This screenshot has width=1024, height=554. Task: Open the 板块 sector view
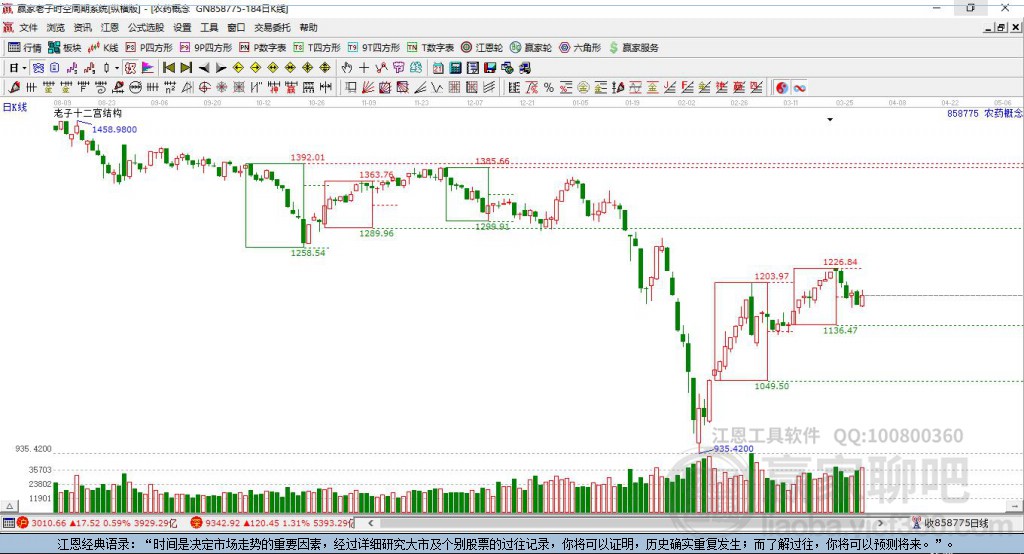64,48
